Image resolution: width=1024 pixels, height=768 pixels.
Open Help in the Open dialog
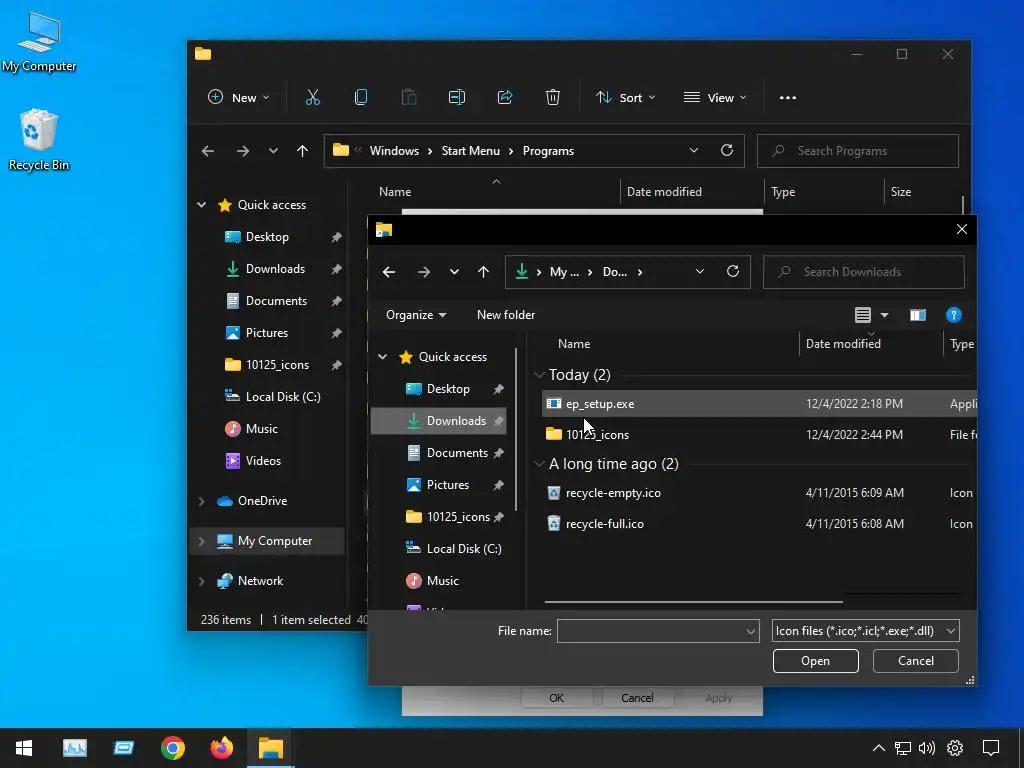coord(953,315)
